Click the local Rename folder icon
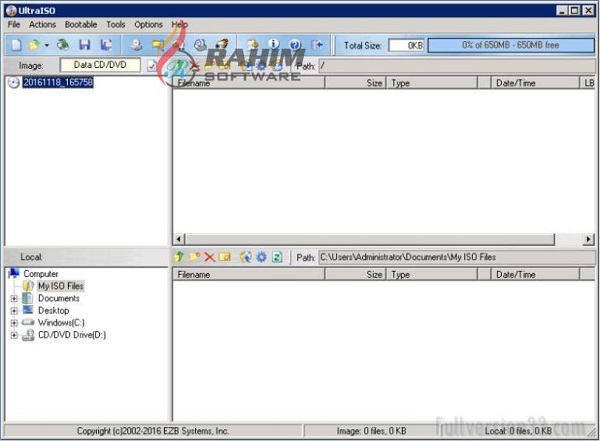Image resolution: width=600 pixels, height=441 pixels. coord(225,257)
